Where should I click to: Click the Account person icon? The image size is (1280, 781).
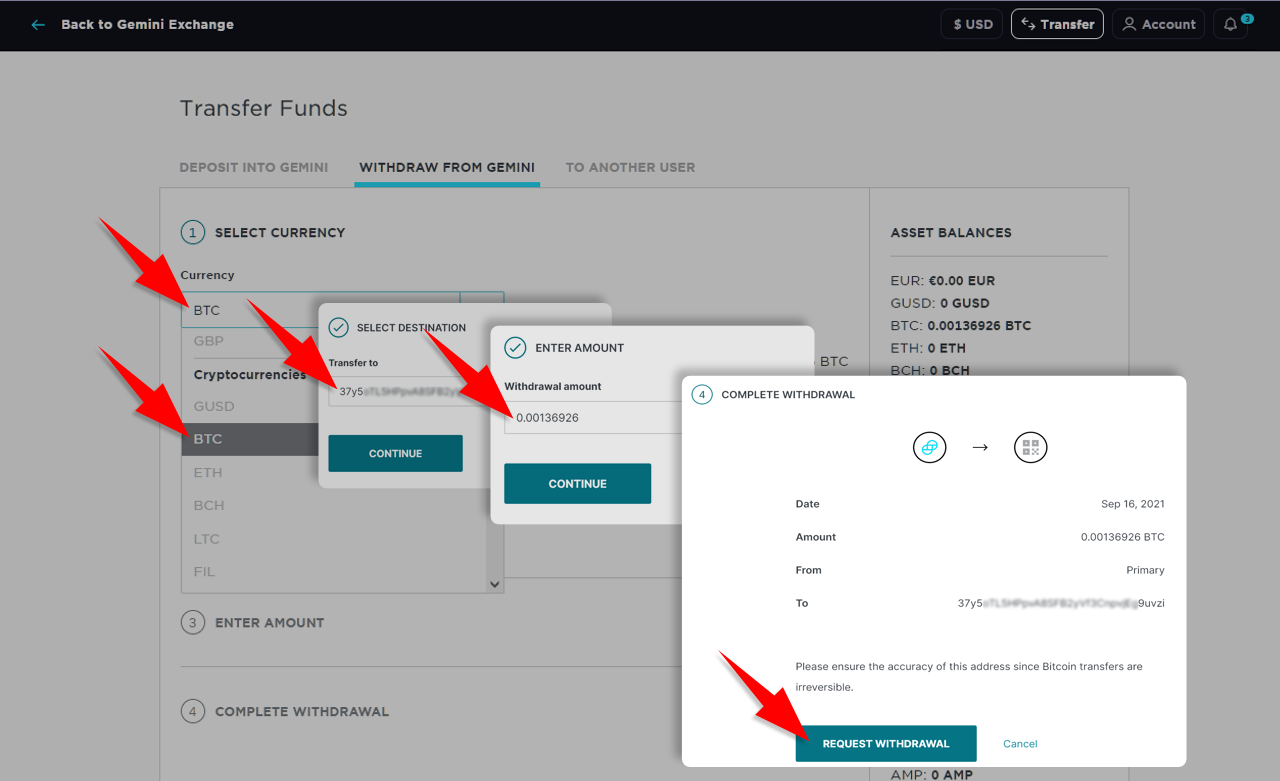(1129, 24)
